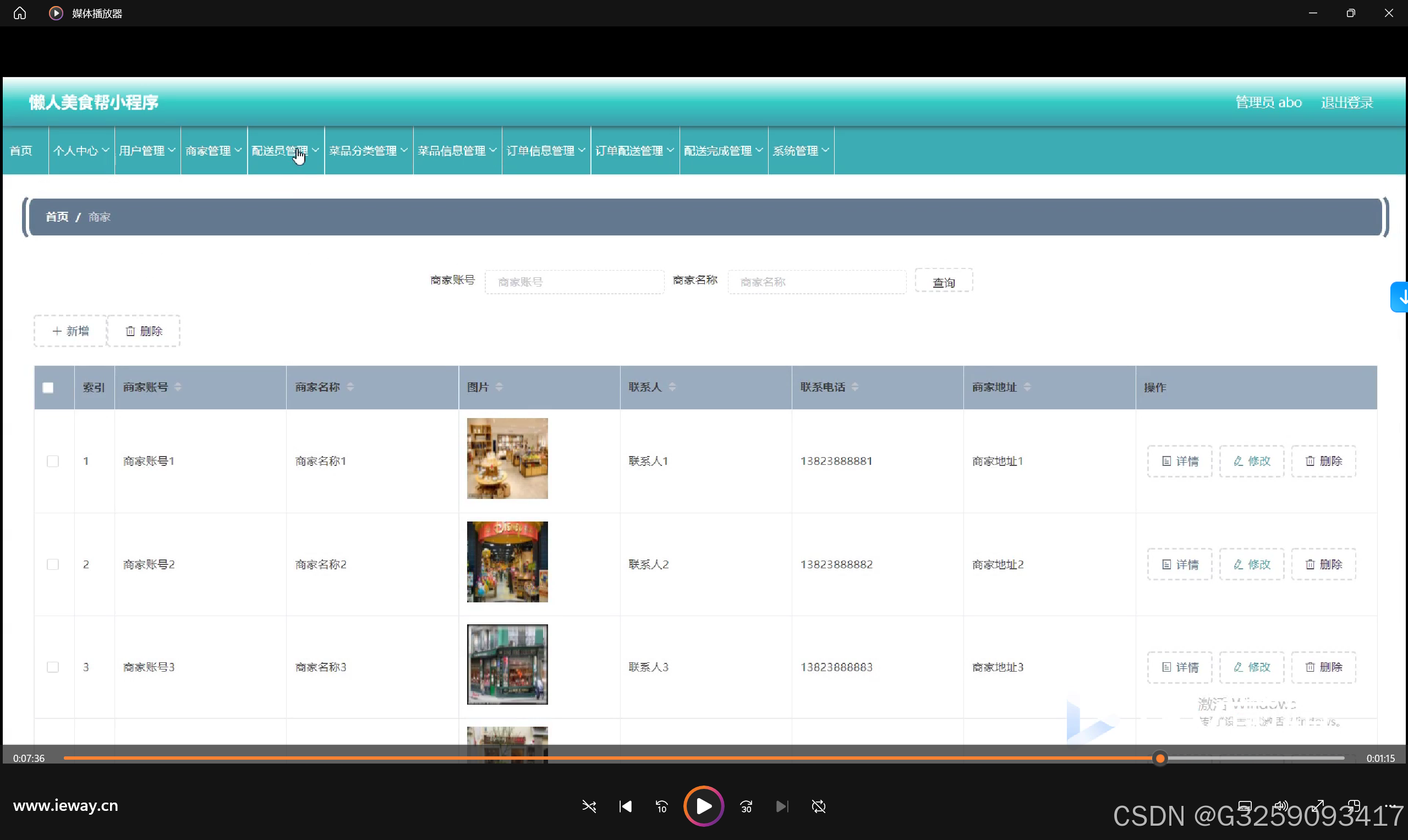Go to the media player home icon
The image size is (1408, 840).
click(20, 13)
